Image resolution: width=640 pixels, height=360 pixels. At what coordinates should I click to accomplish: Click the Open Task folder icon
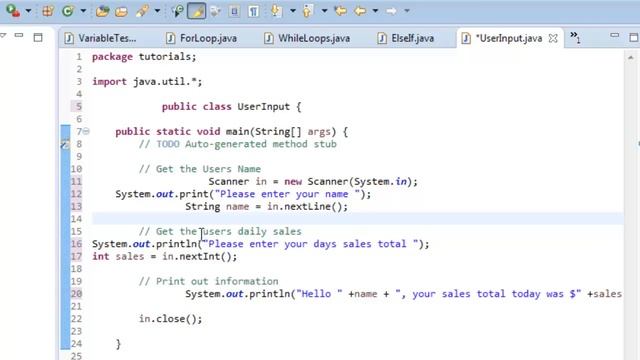click(x=121, y=11)
